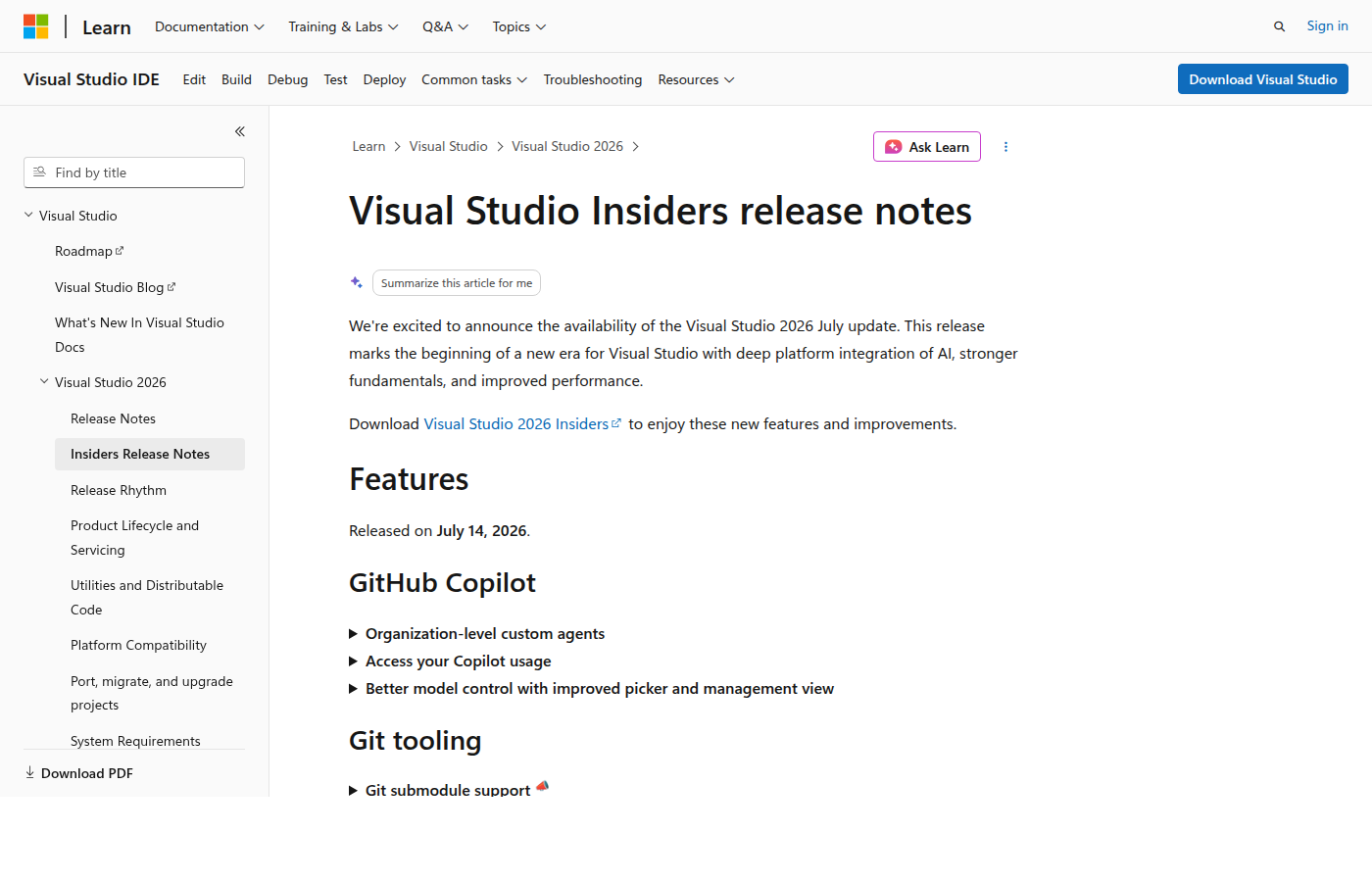Click the Microsoft logo

(36, 26)
